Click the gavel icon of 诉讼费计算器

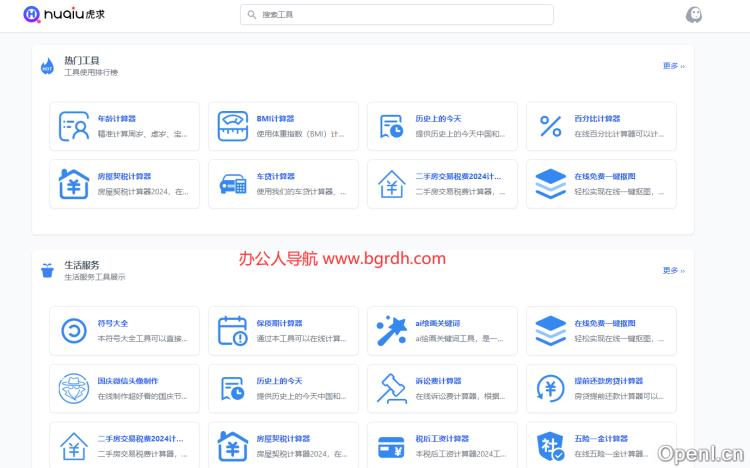(391, 389)
